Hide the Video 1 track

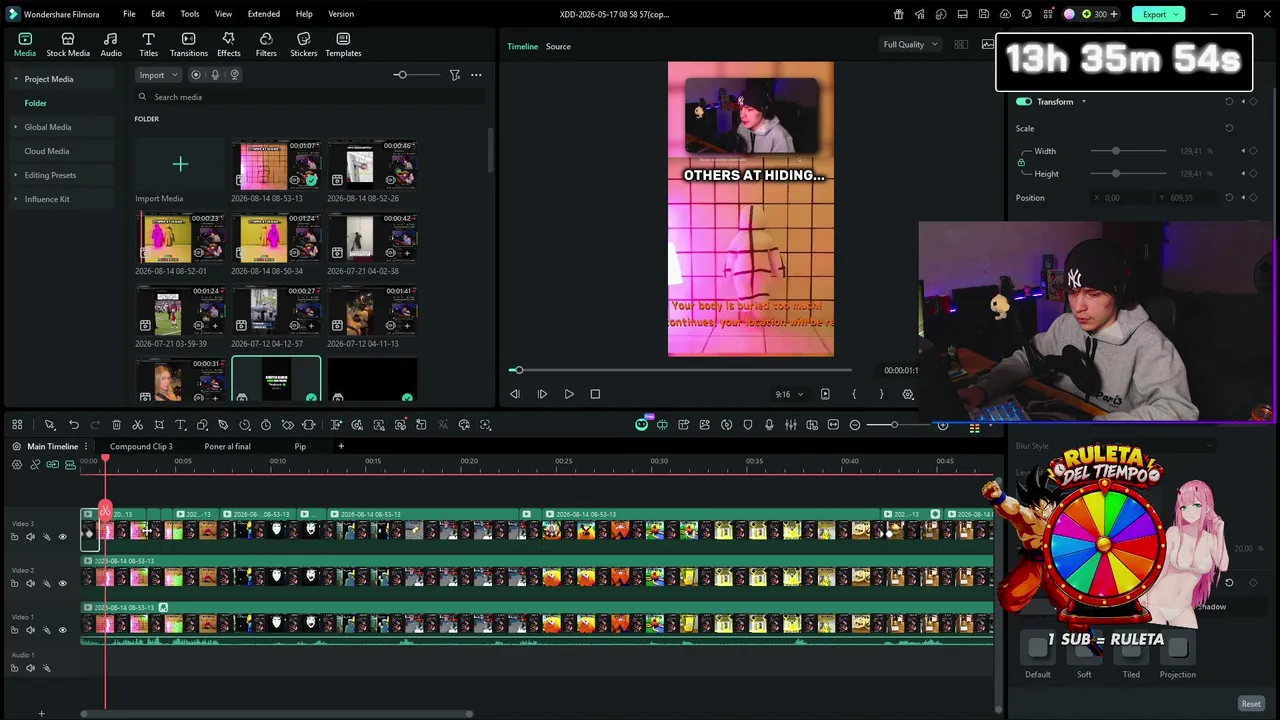pyautogui.click(x=62, y=630)
